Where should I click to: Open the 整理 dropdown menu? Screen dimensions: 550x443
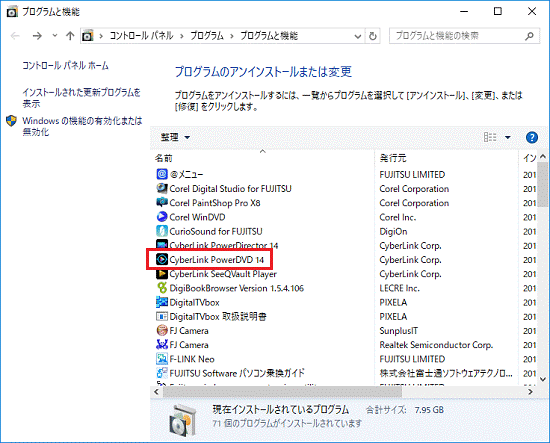click(175, 137)
